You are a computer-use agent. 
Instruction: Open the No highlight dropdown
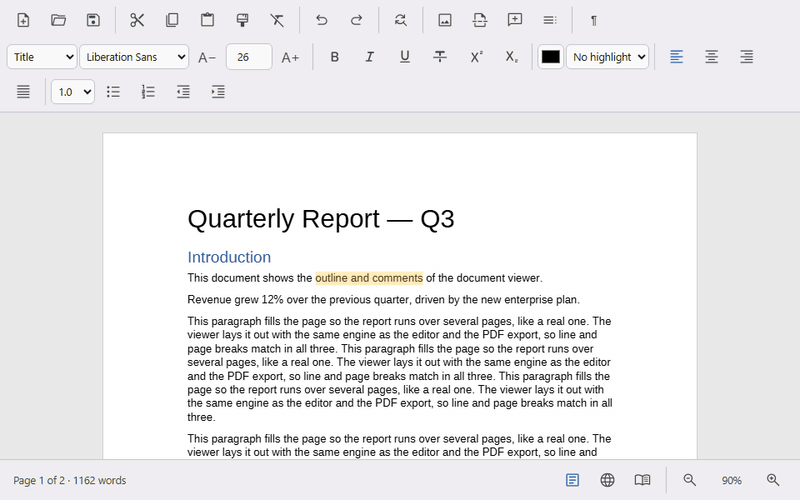(608, 57)
